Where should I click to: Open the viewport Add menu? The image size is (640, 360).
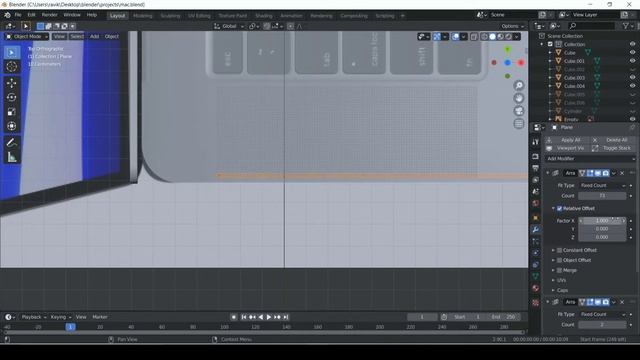pos(94,36)
